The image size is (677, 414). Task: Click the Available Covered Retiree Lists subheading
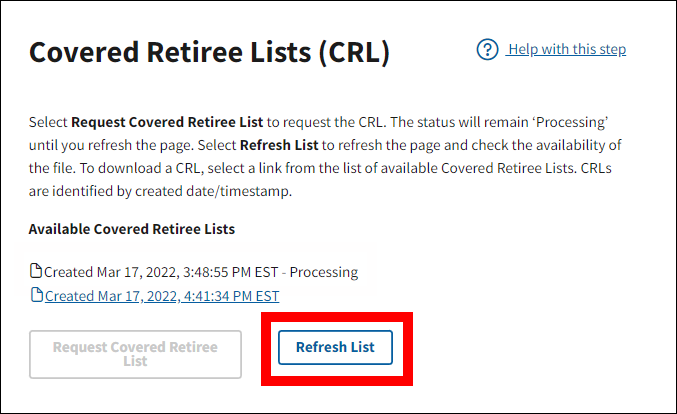click(132, 229)
